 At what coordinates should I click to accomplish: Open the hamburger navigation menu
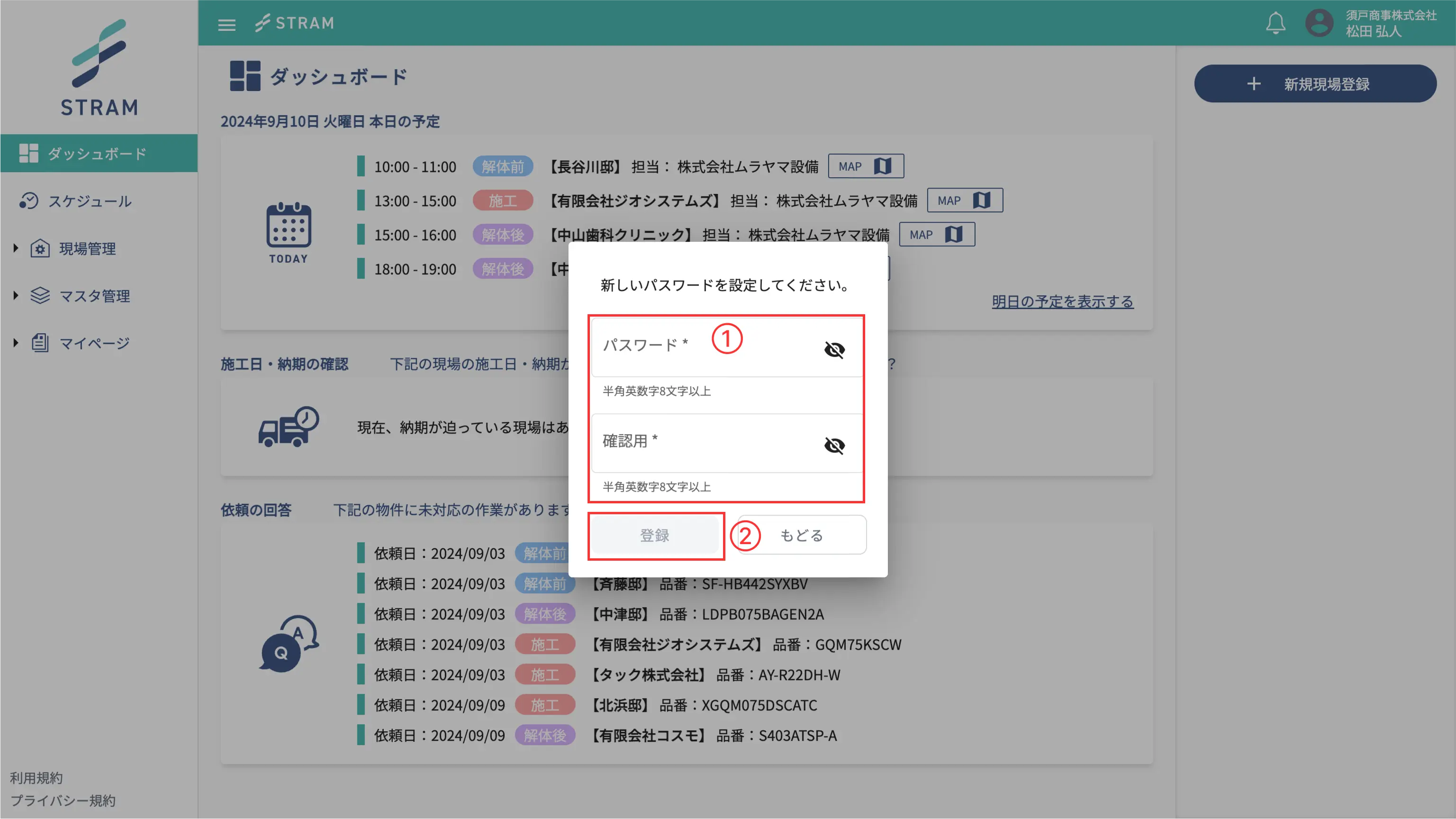coord(226,24)
